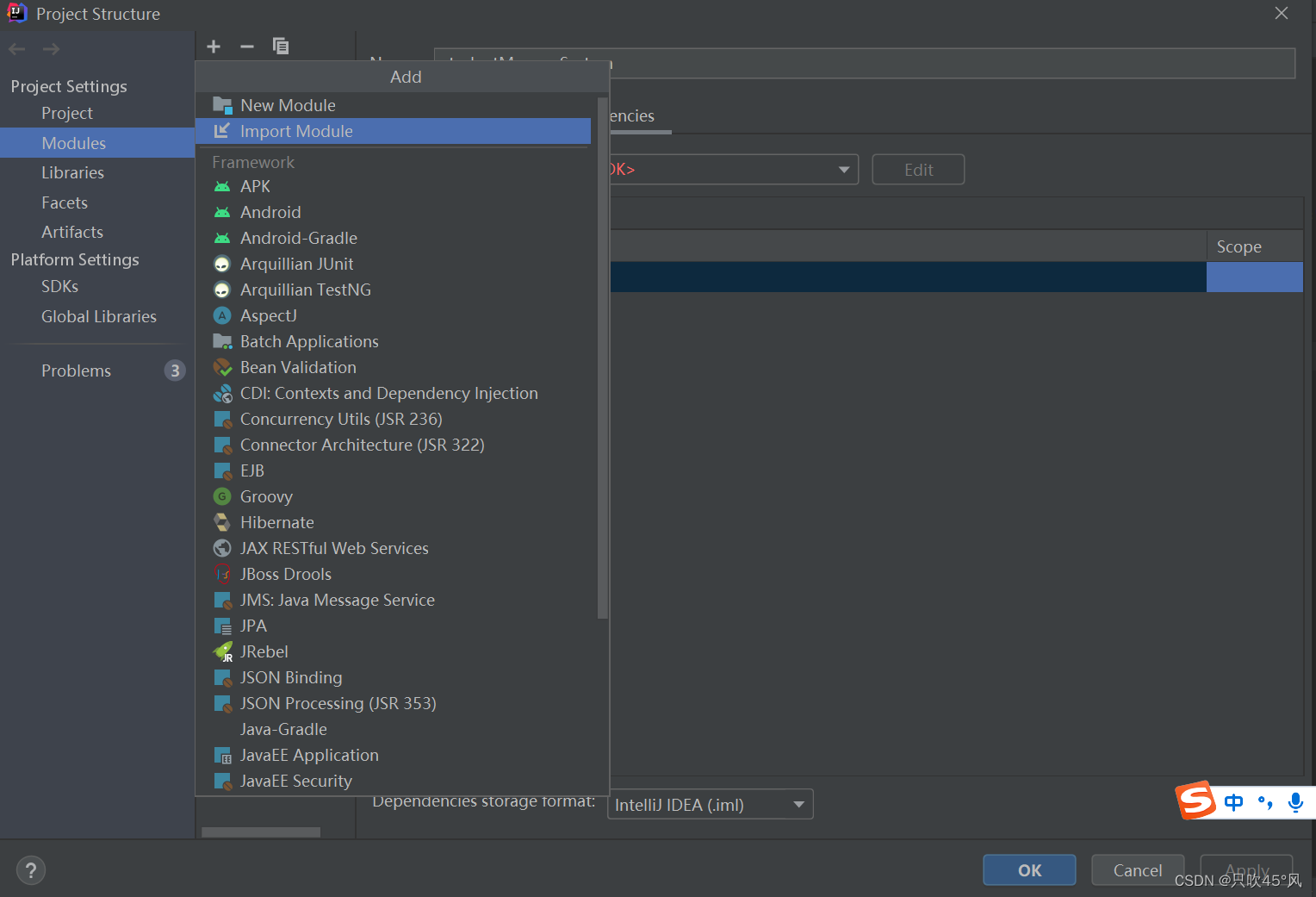This screenshot has height=897, width=1316.
Task: Open Project settings page
Action: point(97,113)
